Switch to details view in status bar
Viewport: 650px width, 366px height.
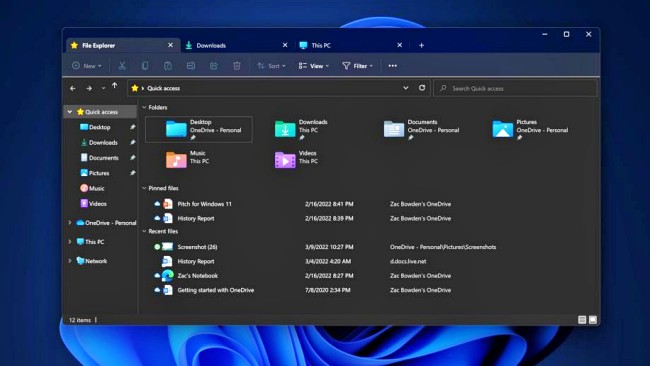(582, 320)
